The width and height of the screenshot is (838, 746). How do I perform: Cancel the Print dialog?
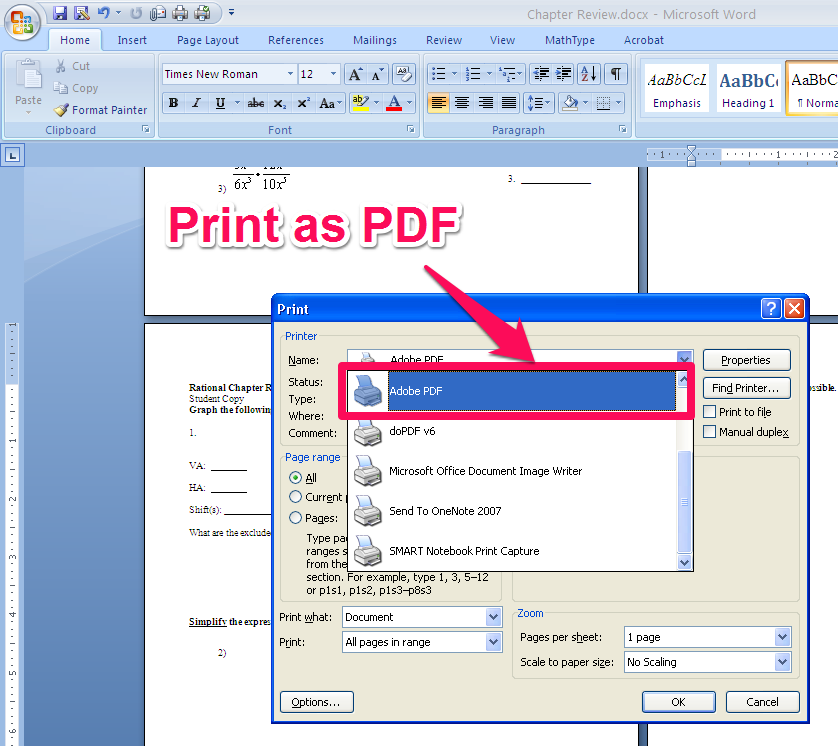(x=762, y=702)
